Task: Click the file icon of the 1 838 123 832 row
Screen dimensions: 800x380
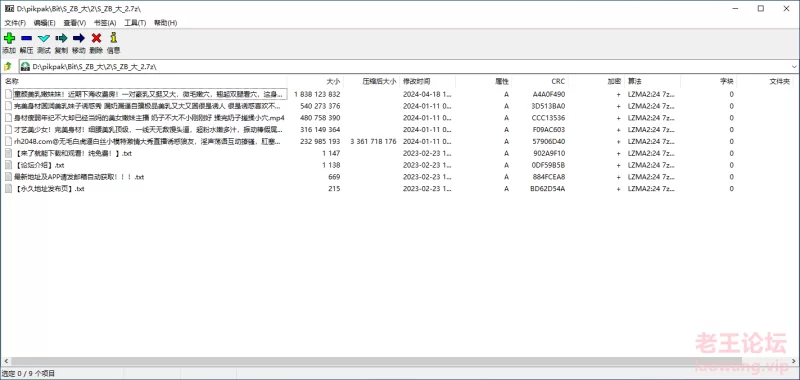Action: 8,94
